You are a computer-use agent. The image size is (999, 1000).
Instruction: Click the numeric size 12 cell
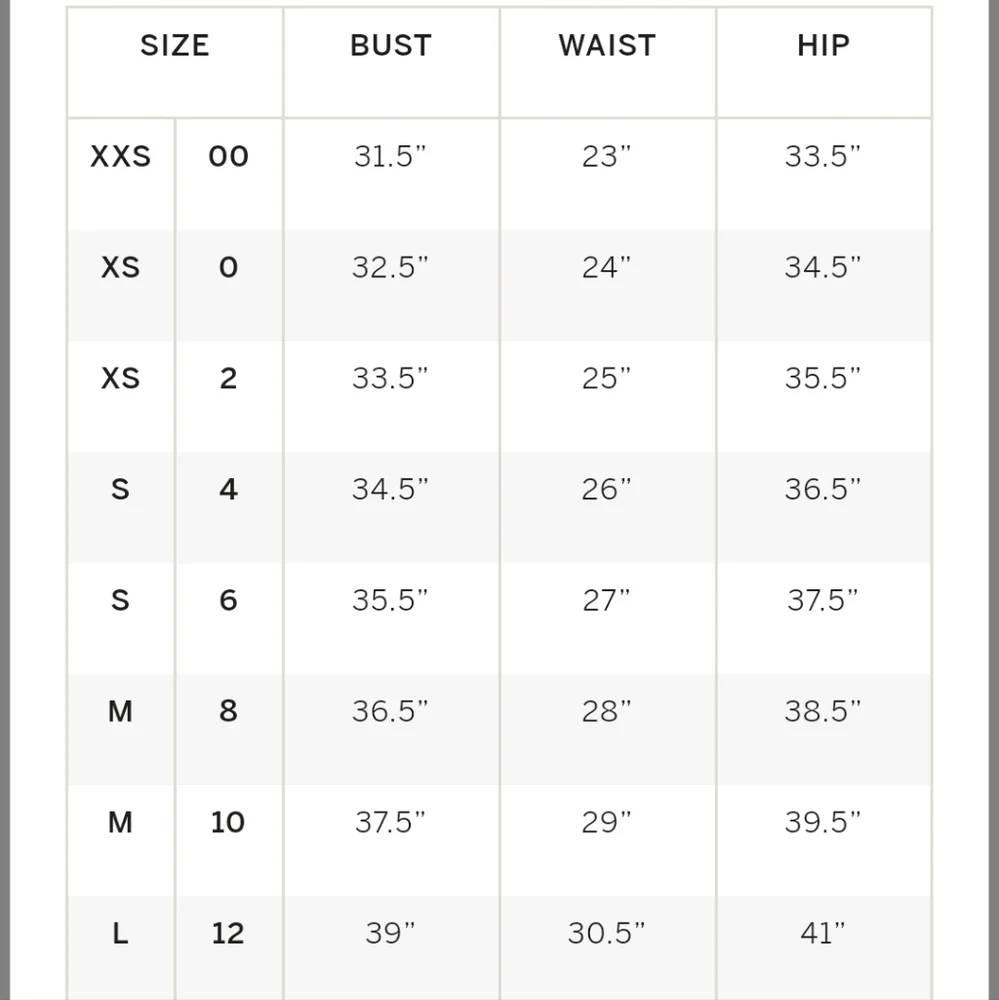pos(228,934)
